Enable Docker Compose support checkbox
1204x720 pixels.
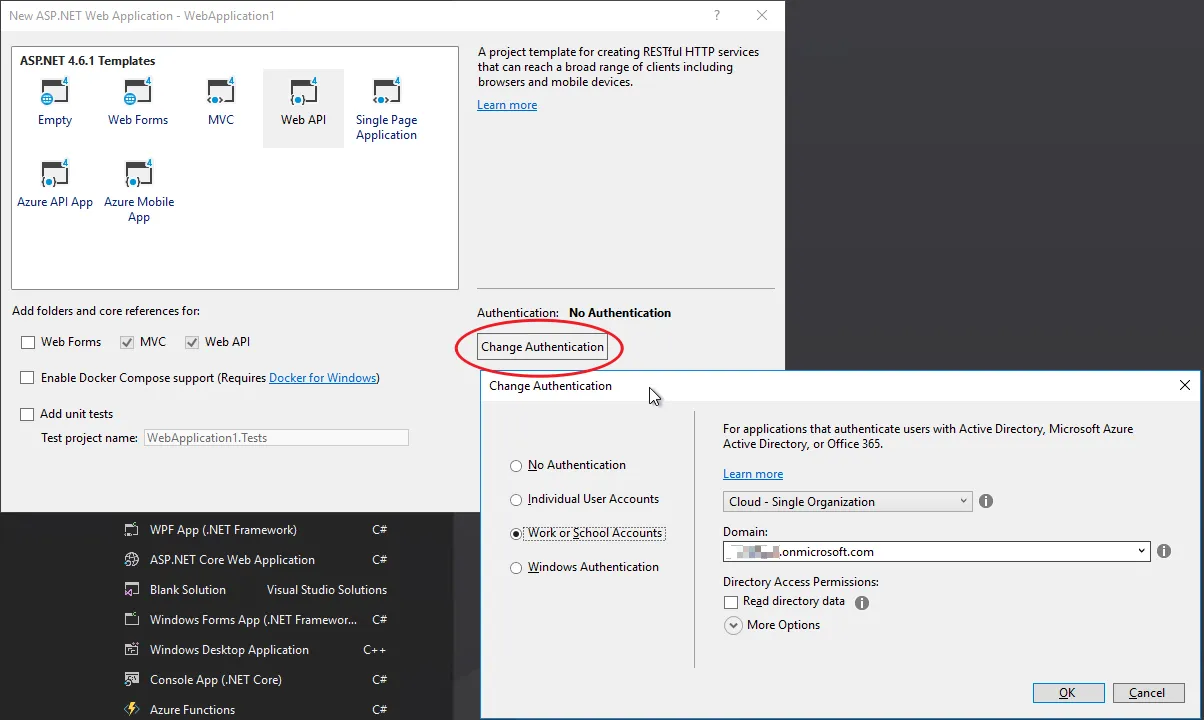[28, 378]
